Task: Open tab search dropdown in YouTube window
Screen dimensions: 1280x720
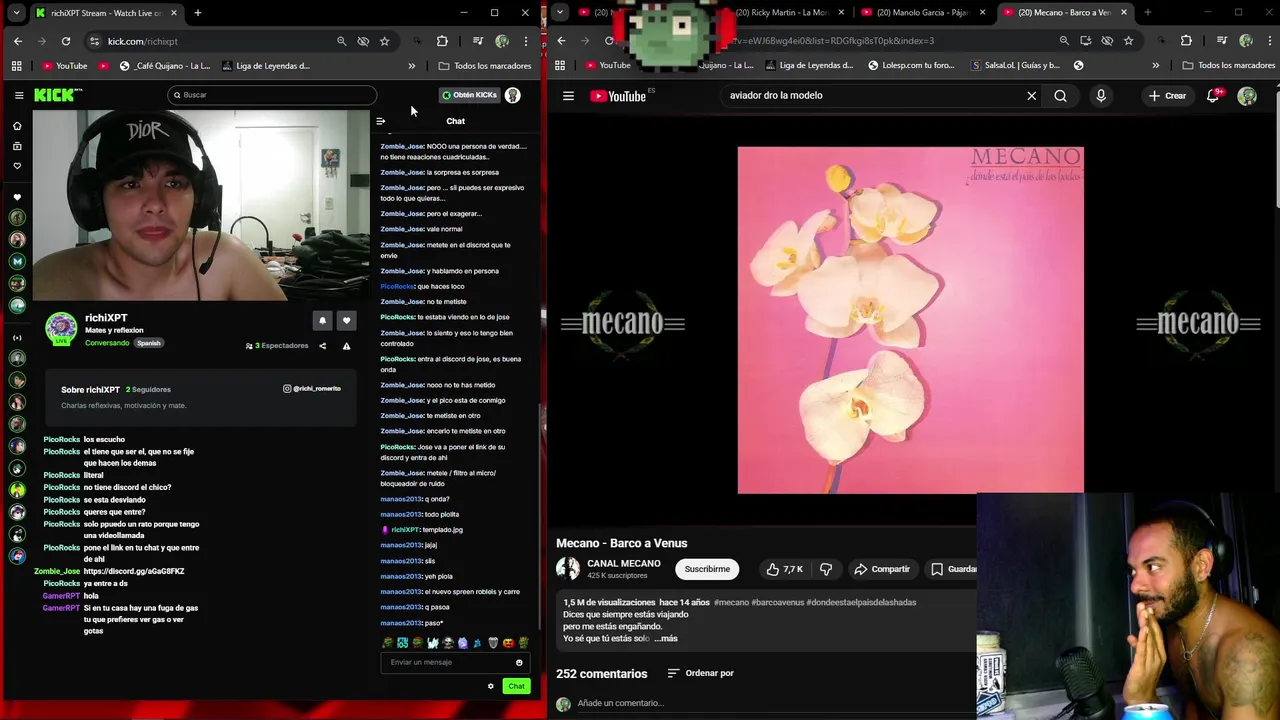Action: tap(560, 13)
